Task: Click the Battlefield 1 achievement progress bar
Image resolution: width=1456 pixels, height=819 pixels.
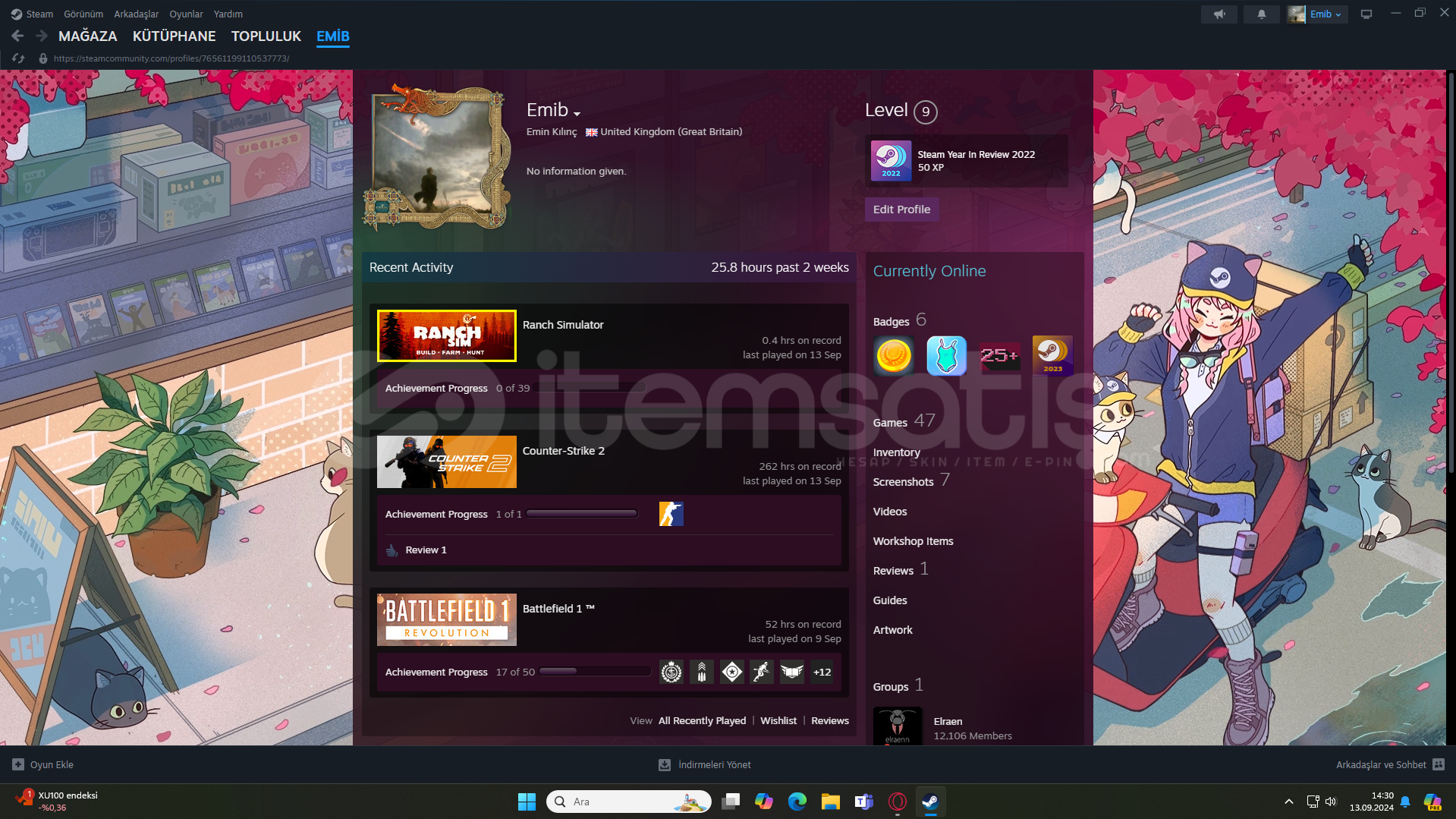Action: (594, 672)
